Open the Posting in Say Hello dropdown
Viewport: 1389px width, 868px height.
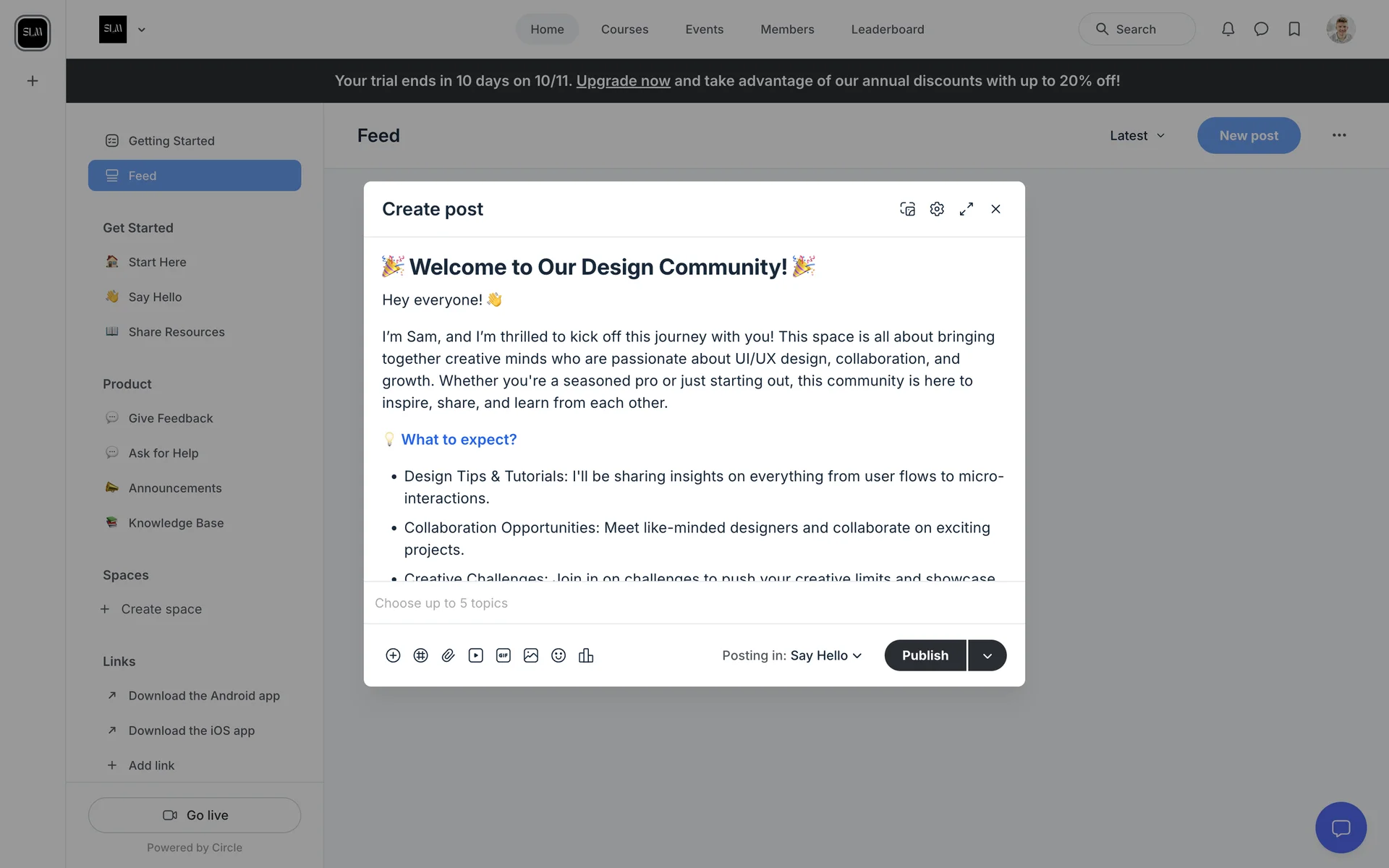pos(825,655)
